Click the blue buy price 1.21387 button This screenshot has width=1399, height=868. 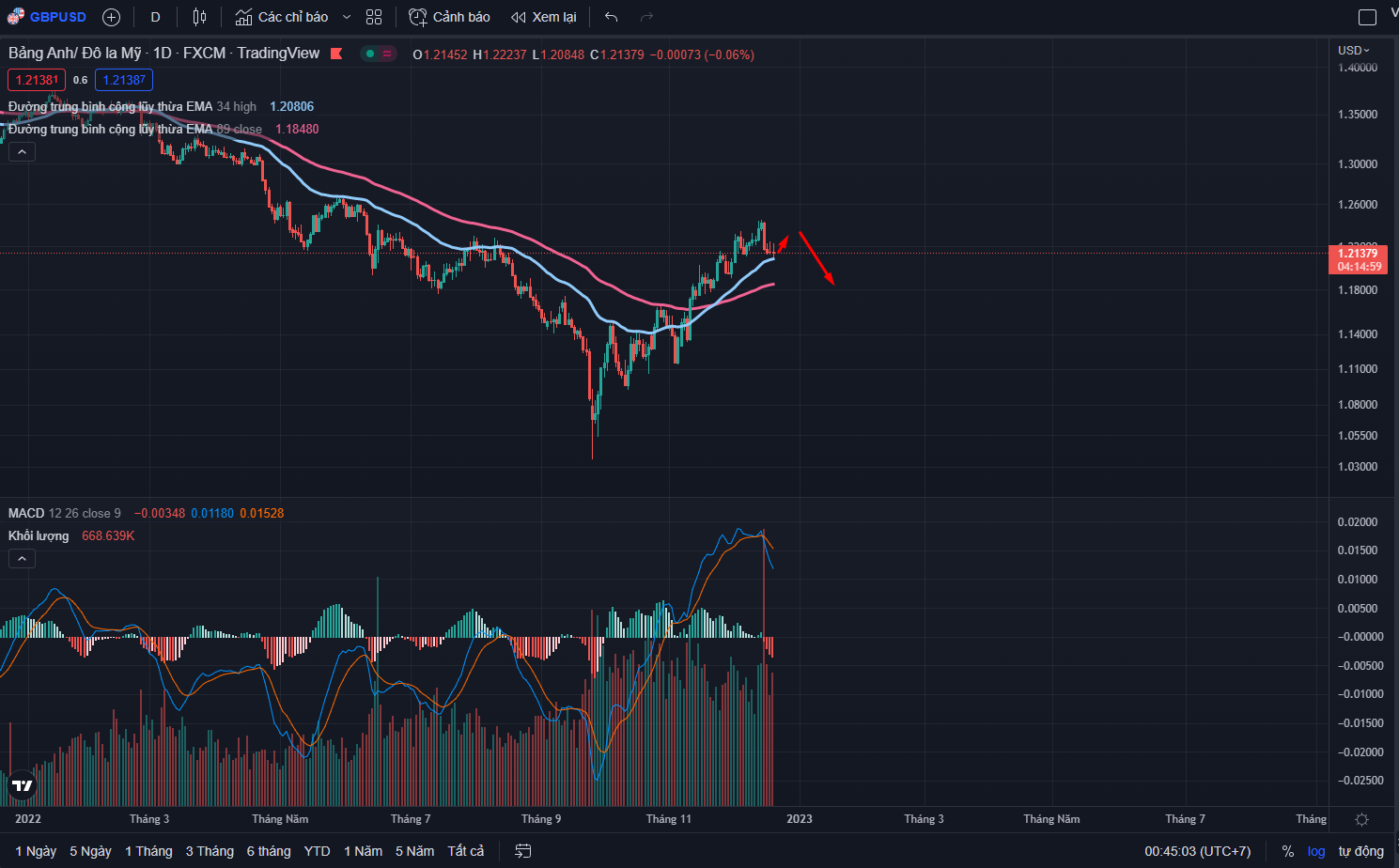click(124, 80)
